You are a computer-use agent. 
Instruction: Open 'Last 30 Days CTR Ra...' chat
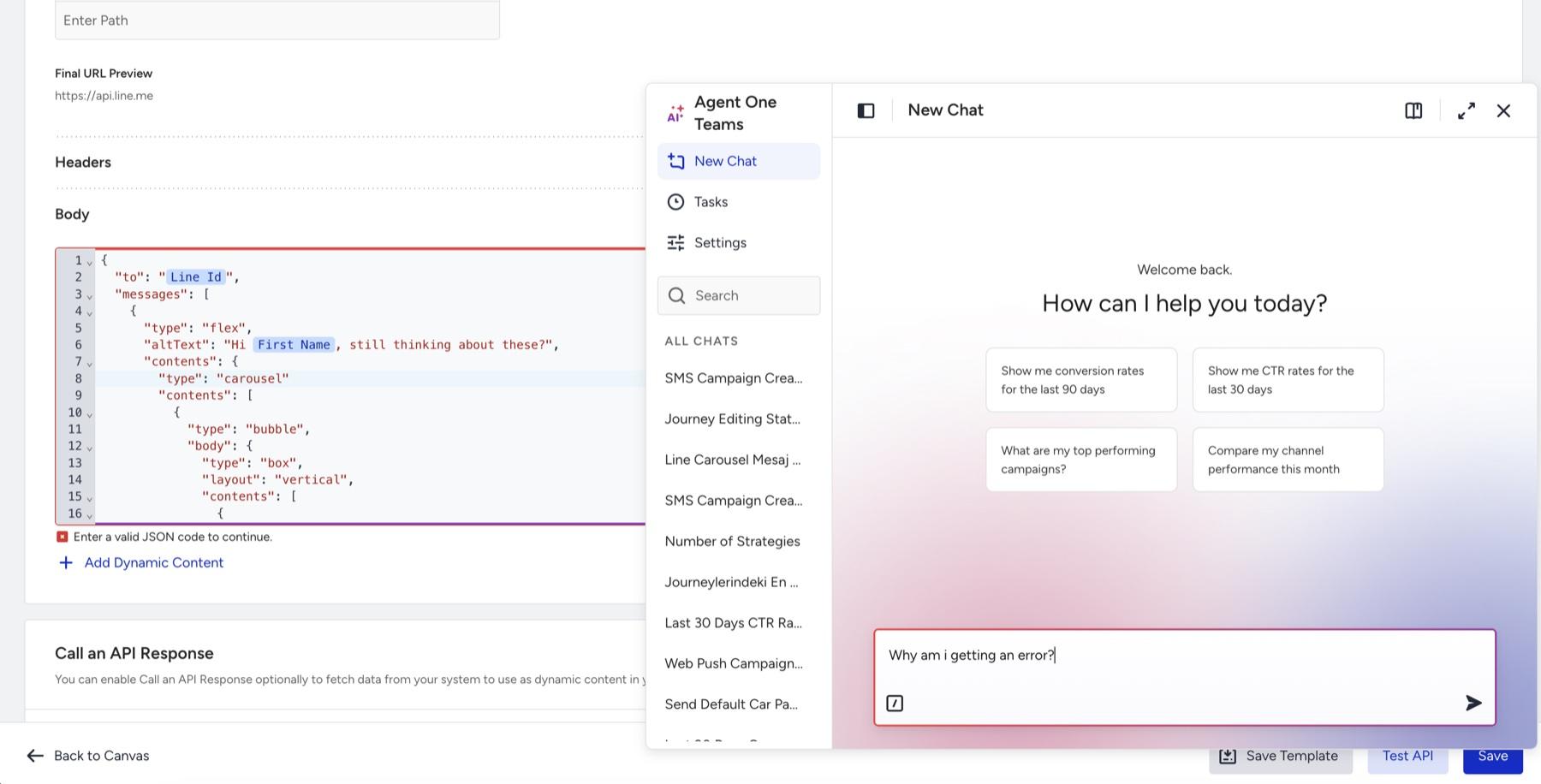[x=734, y=623]
